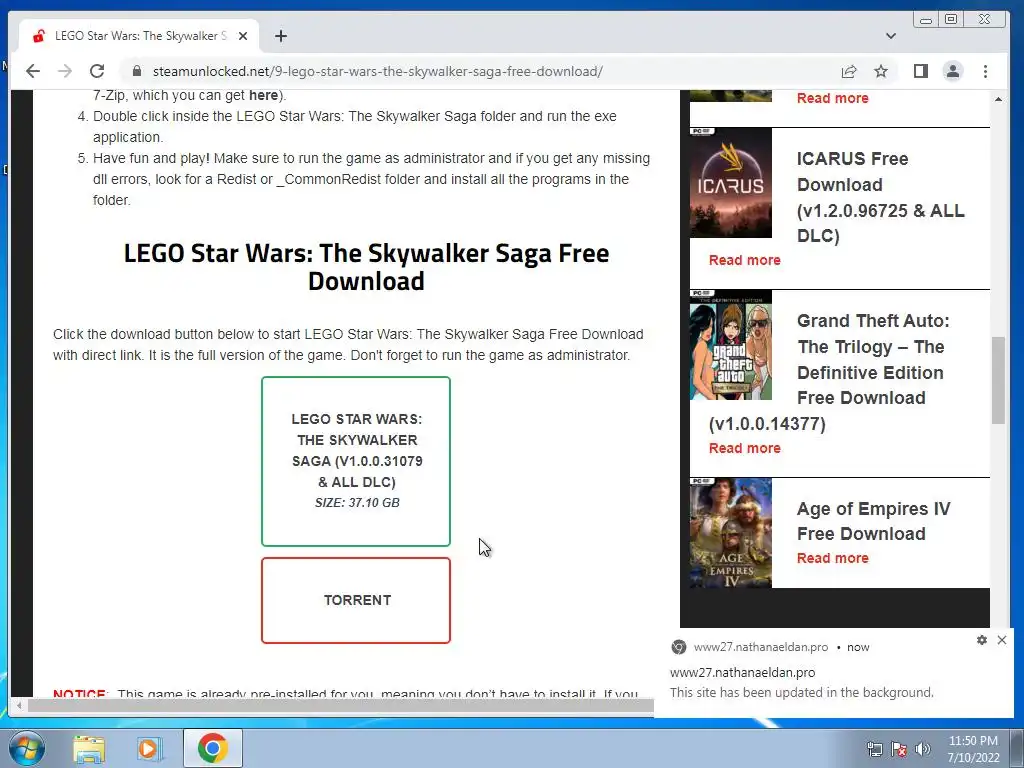Open notification settings gear
The image size is (1024, 768).
982,640
